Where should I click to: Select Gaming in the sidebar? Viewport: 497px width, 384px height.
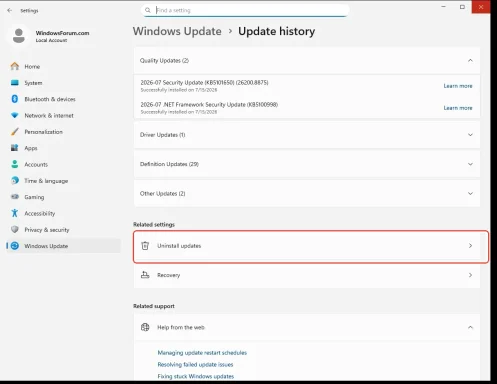coord(63,197)
